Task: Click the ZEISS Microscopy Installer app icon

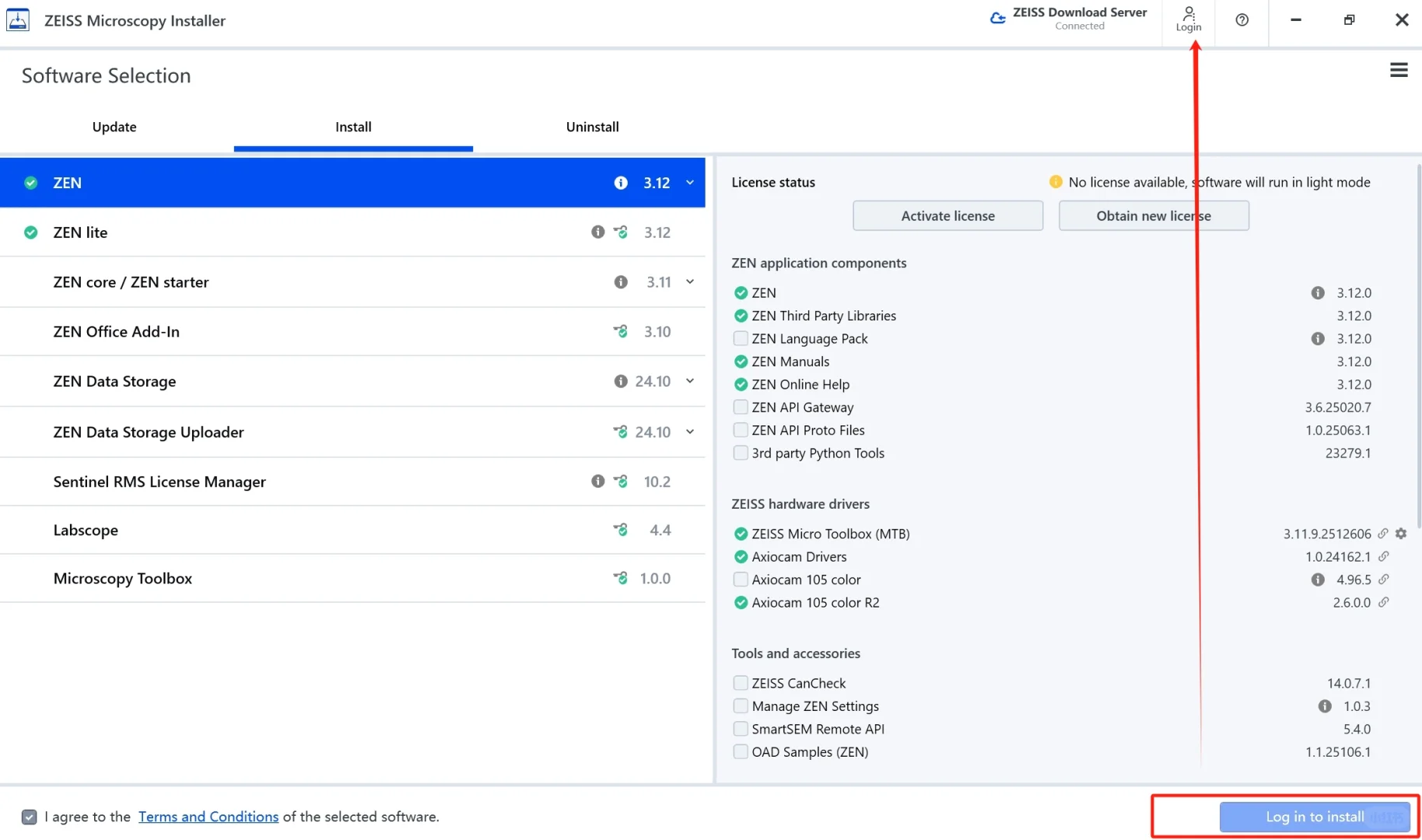Action: pos(18,19)
